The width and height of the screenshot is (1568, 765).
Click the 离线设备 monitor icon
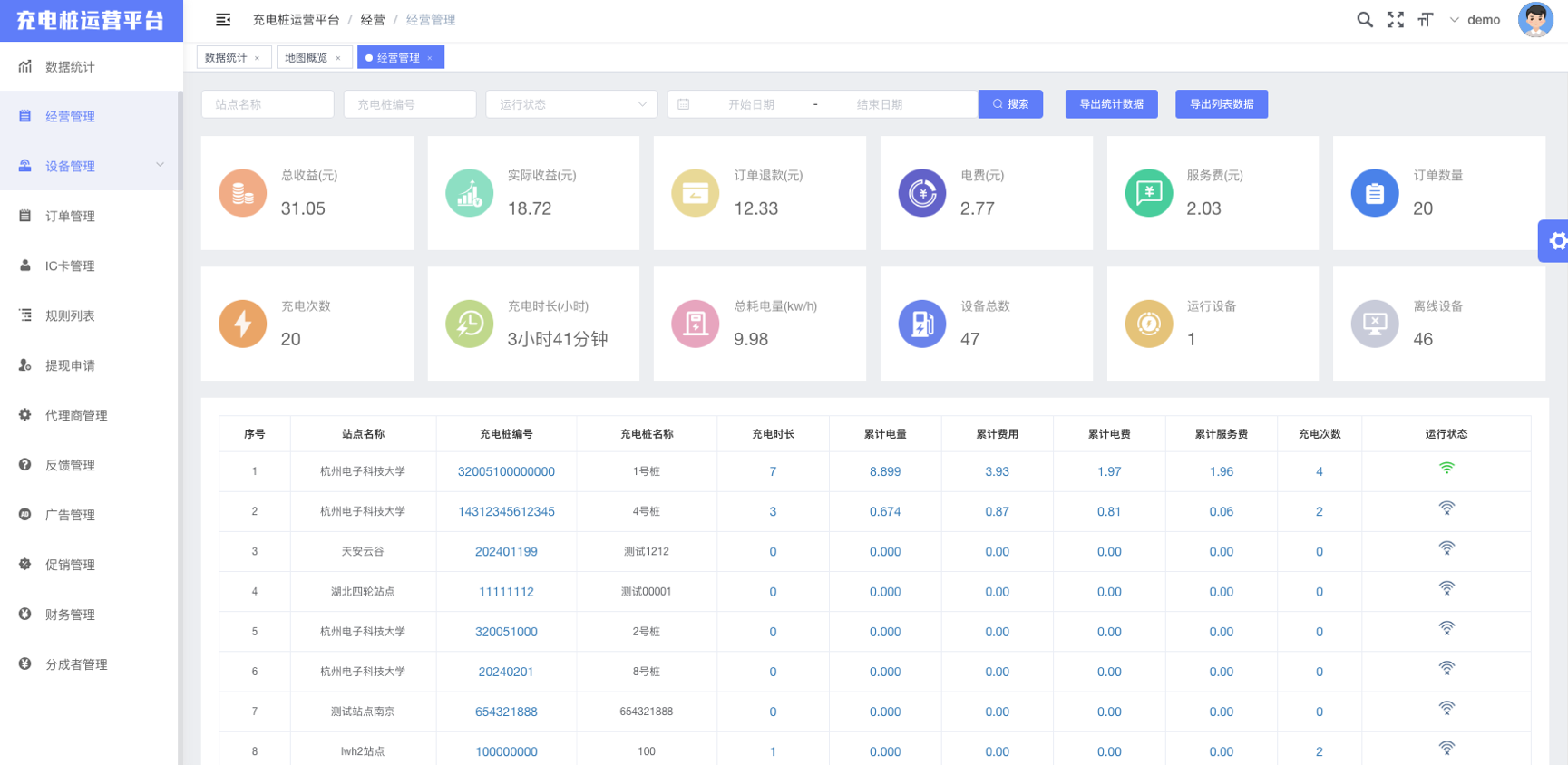point(1375,324)
